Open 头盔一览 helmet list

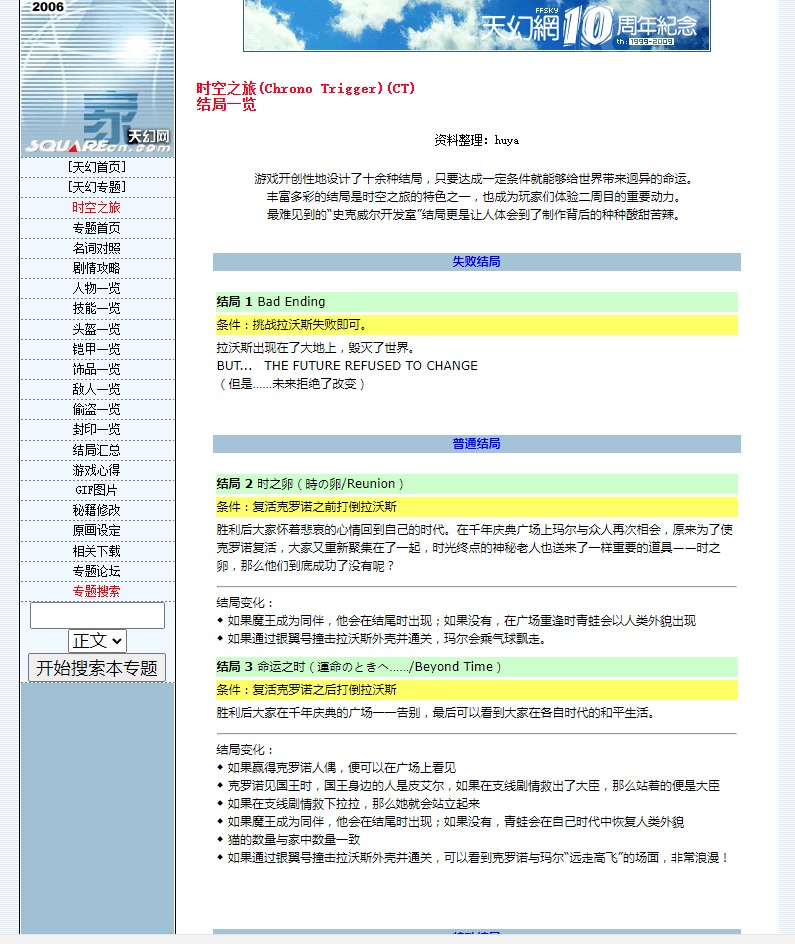coord(97,329)
